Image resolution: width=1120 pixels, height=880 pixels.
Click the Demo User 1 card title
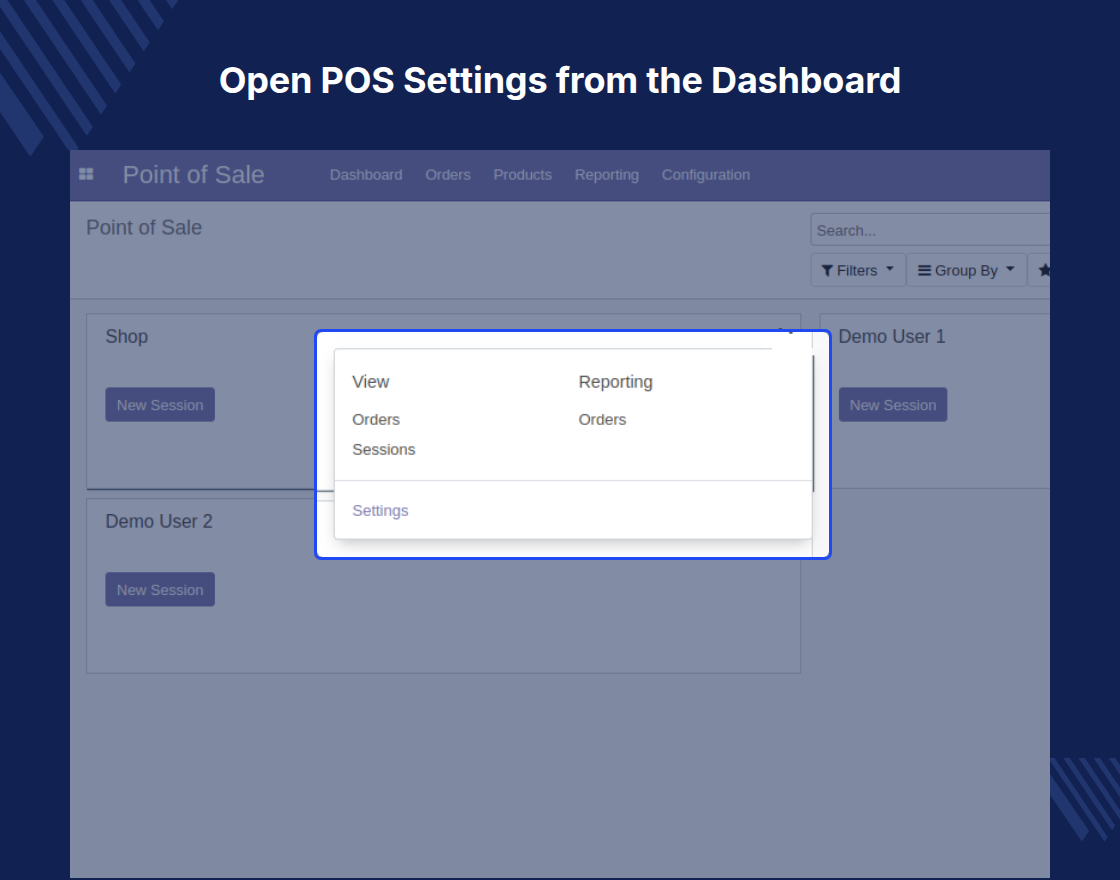(891, 336)
